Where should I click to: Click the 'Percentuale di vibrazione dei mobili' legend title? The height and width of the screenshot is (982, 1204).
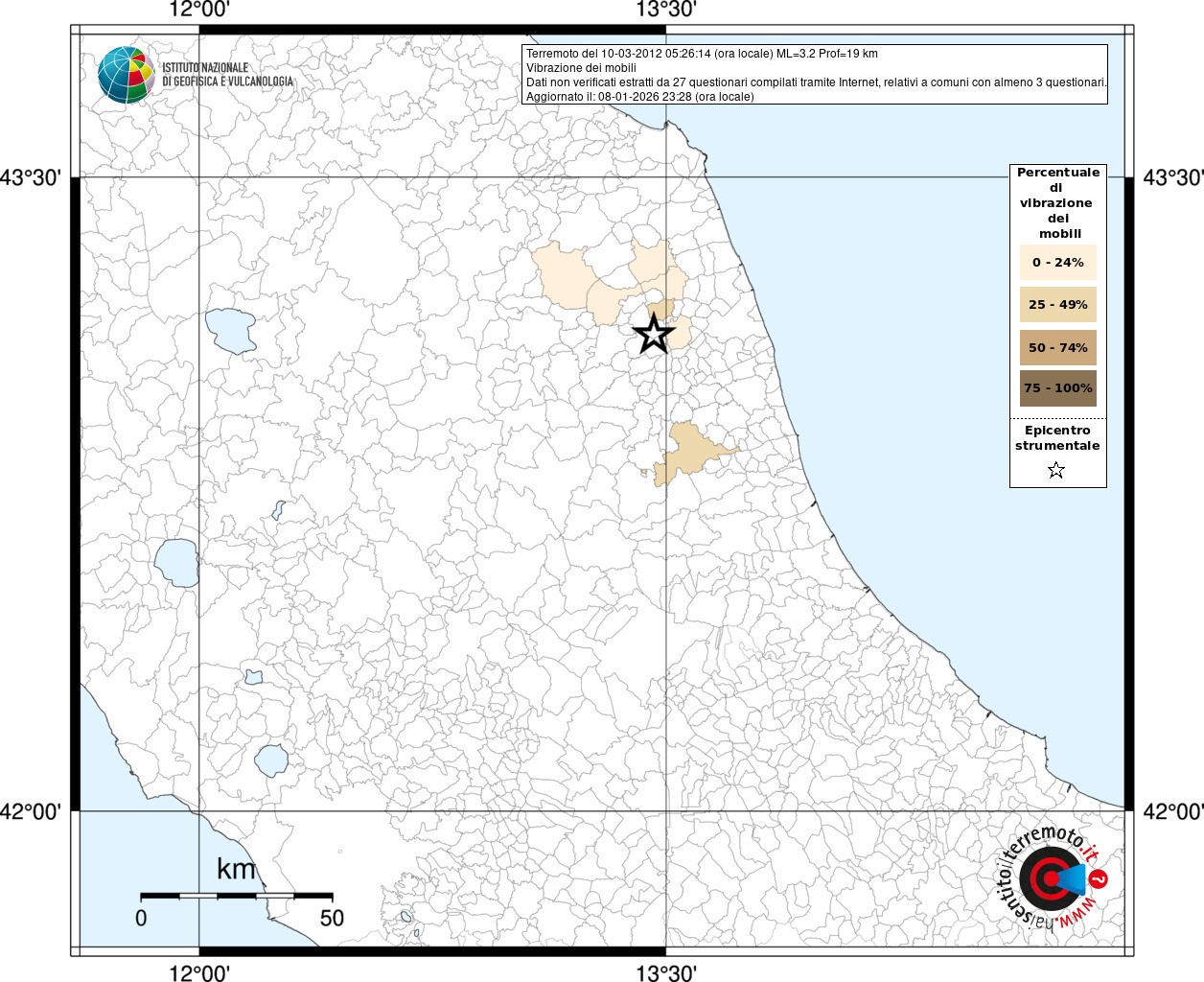click(1057, 202)
